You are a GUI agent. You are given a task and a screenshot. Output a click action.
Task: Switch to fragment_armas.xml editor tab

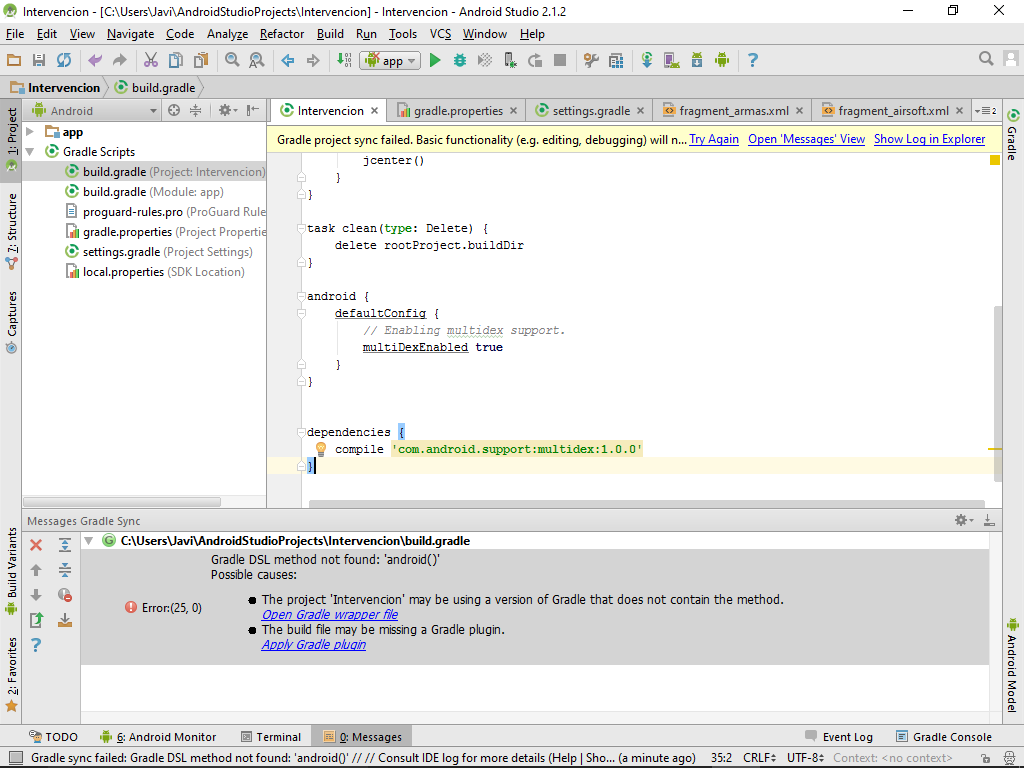(733, 110)
